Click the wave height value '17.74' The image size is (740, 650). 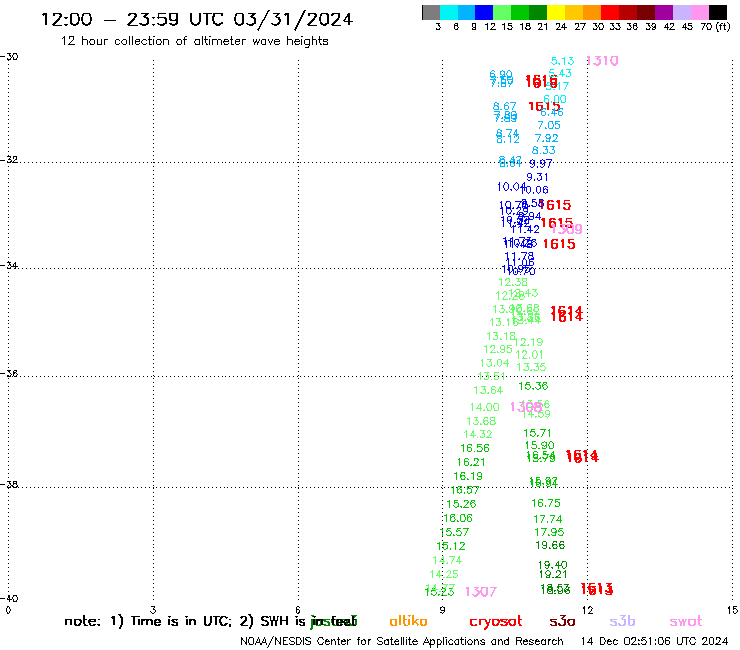[x=548, y=519]
